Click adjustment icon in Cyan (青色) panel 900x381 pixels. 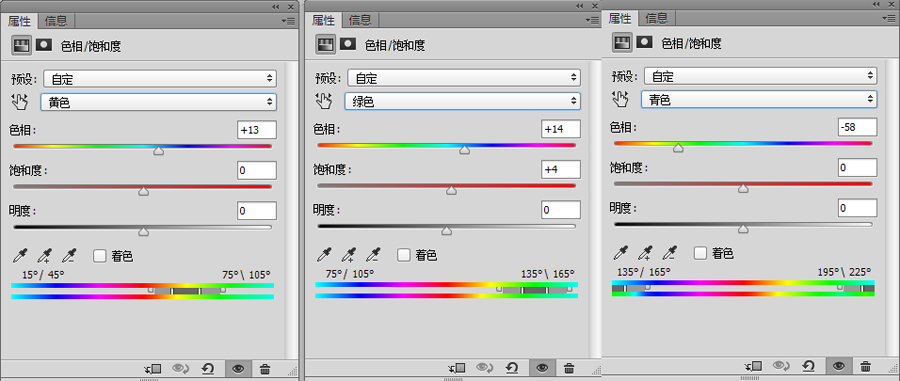(x=622, y=42)
